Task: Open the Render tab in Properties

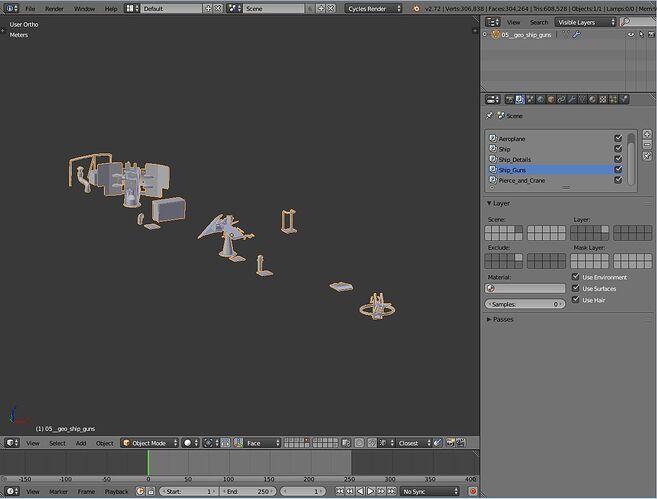Action: 510,99
